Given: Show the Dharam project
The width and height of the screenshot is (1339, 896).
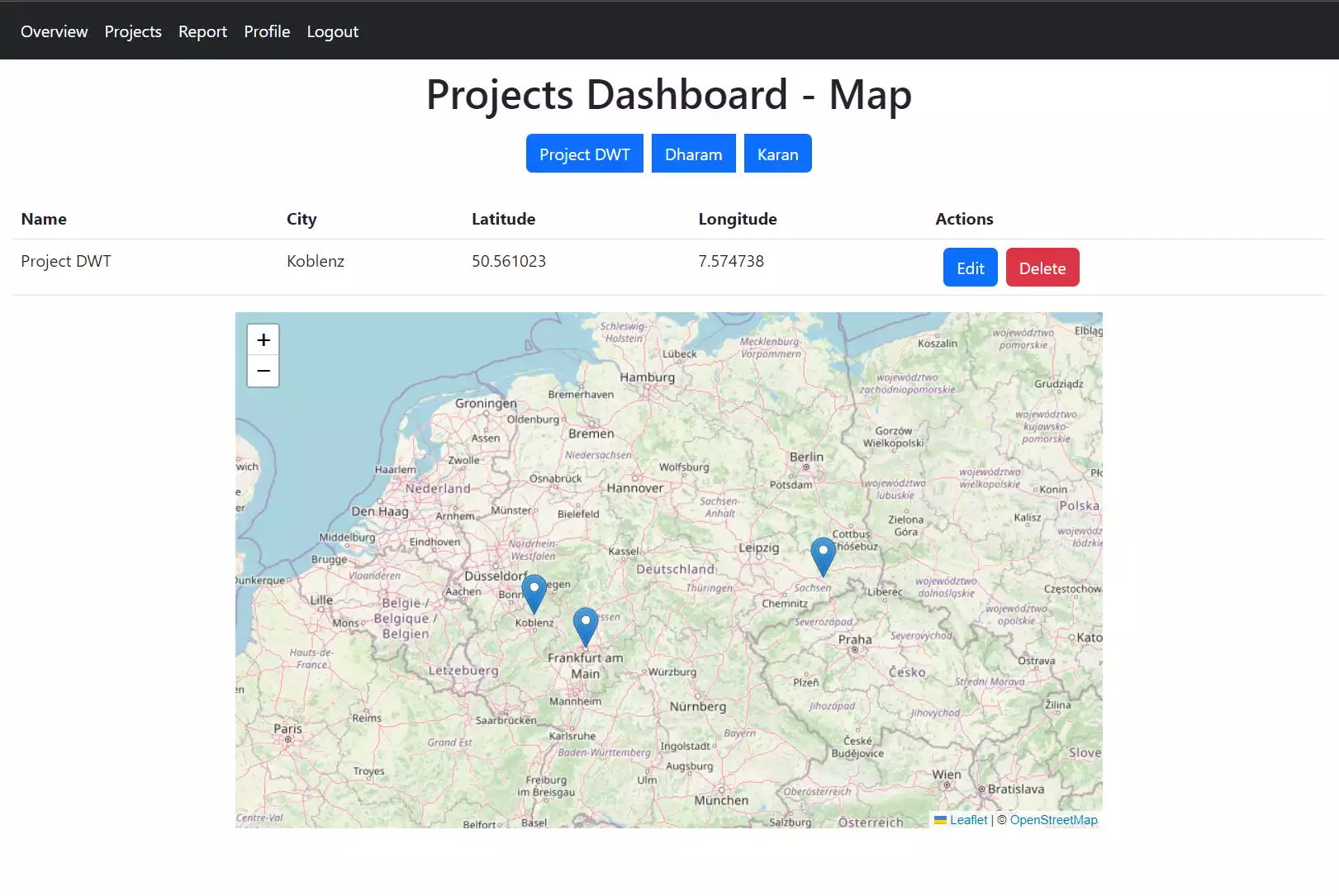Looking at the screenshot, I should click(x=693, y=154).
